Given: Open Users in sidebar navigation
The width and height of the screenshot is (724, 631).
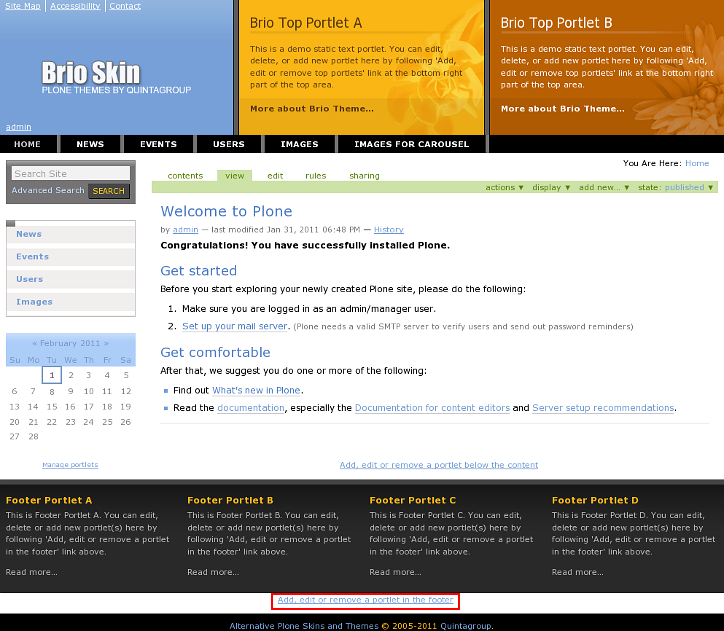Looking at the screenshot, I should pos(71,279).
